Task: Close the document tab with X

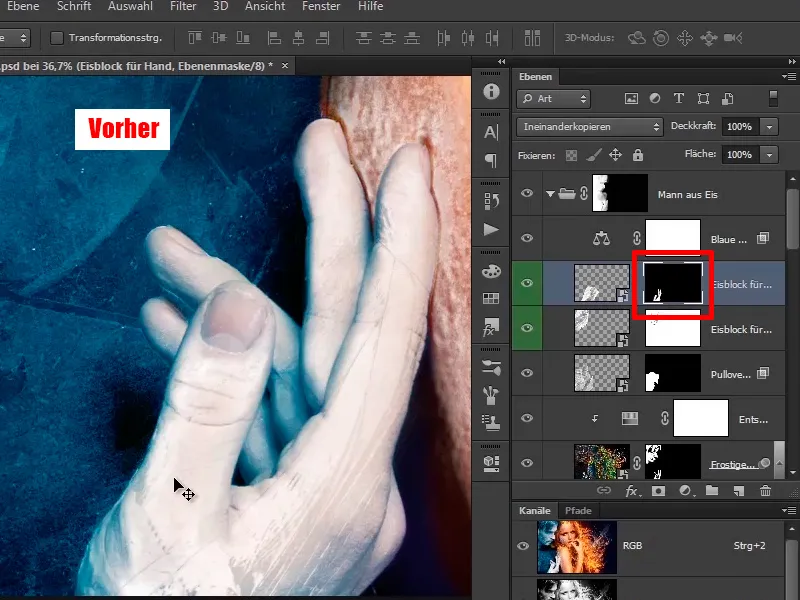Action: pos(285,66)
